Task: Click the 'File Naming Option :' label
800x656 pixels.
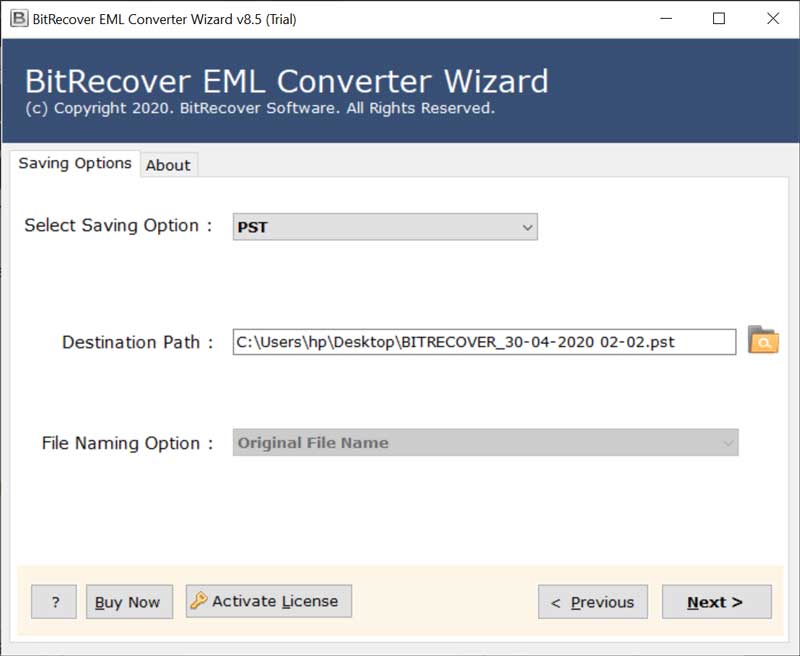Action: (x=127, y=443)
